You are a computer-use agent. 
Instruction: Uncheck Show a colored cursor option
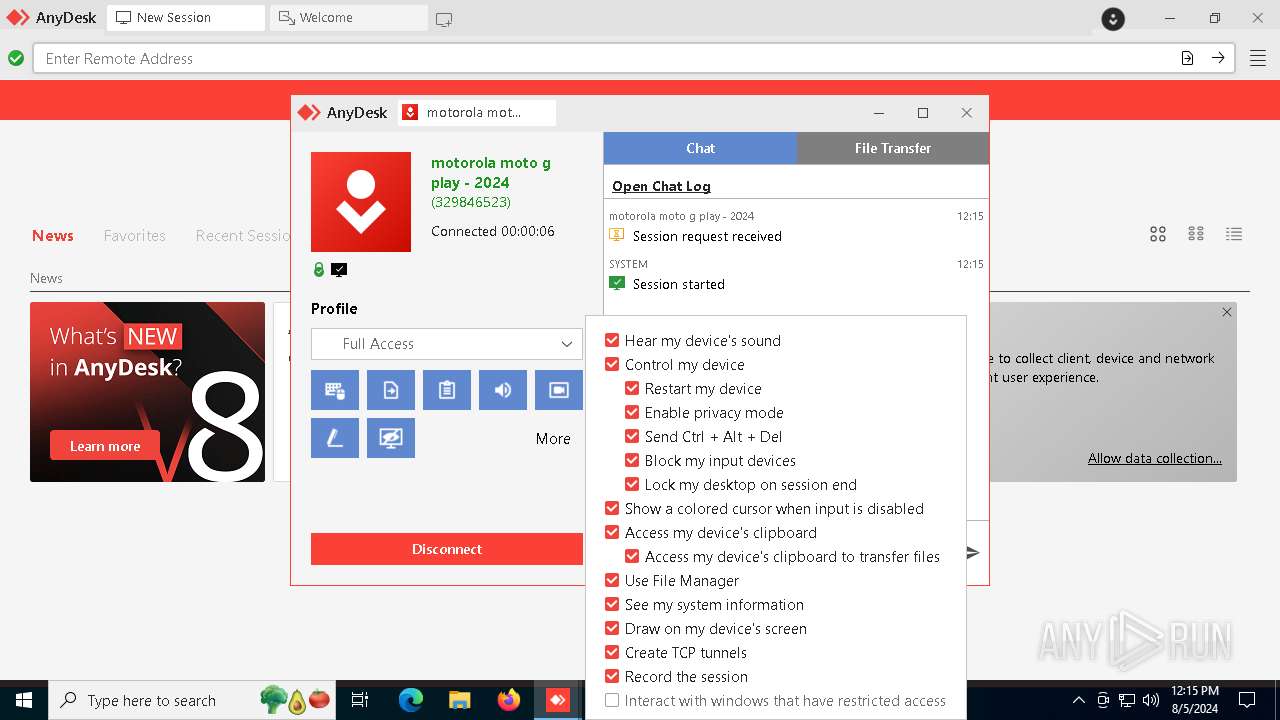(612, 508)
